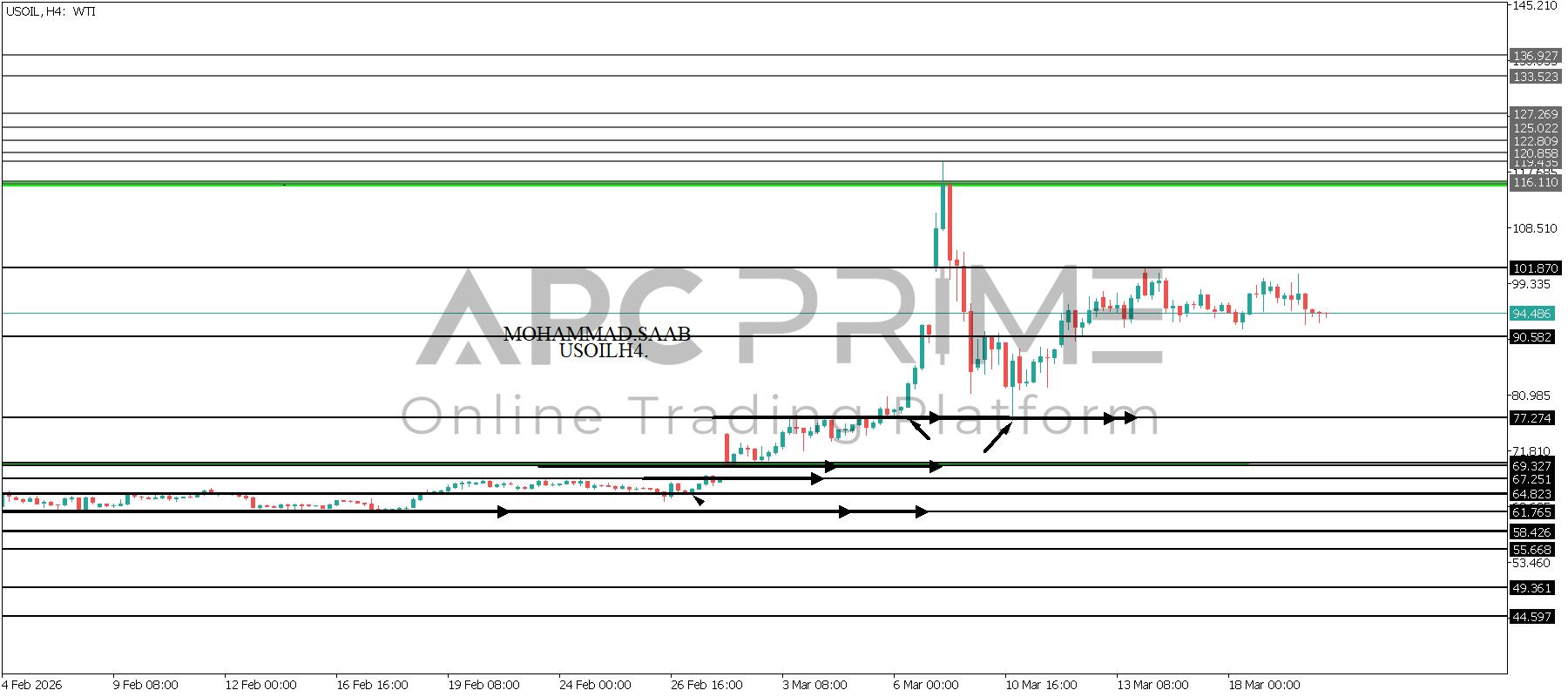1568x697 pixels.
Task: Select the 18 Mar 00:00 time axis label
Action: point(1263,685)
